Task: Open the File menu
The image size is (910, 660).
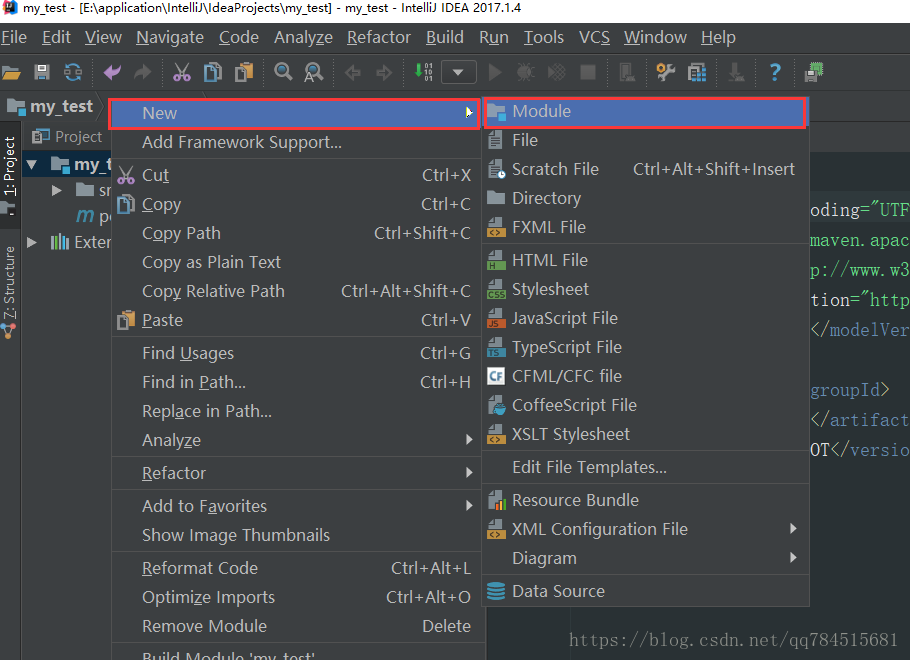Action: pyautogui.click(x=14, y=37)
